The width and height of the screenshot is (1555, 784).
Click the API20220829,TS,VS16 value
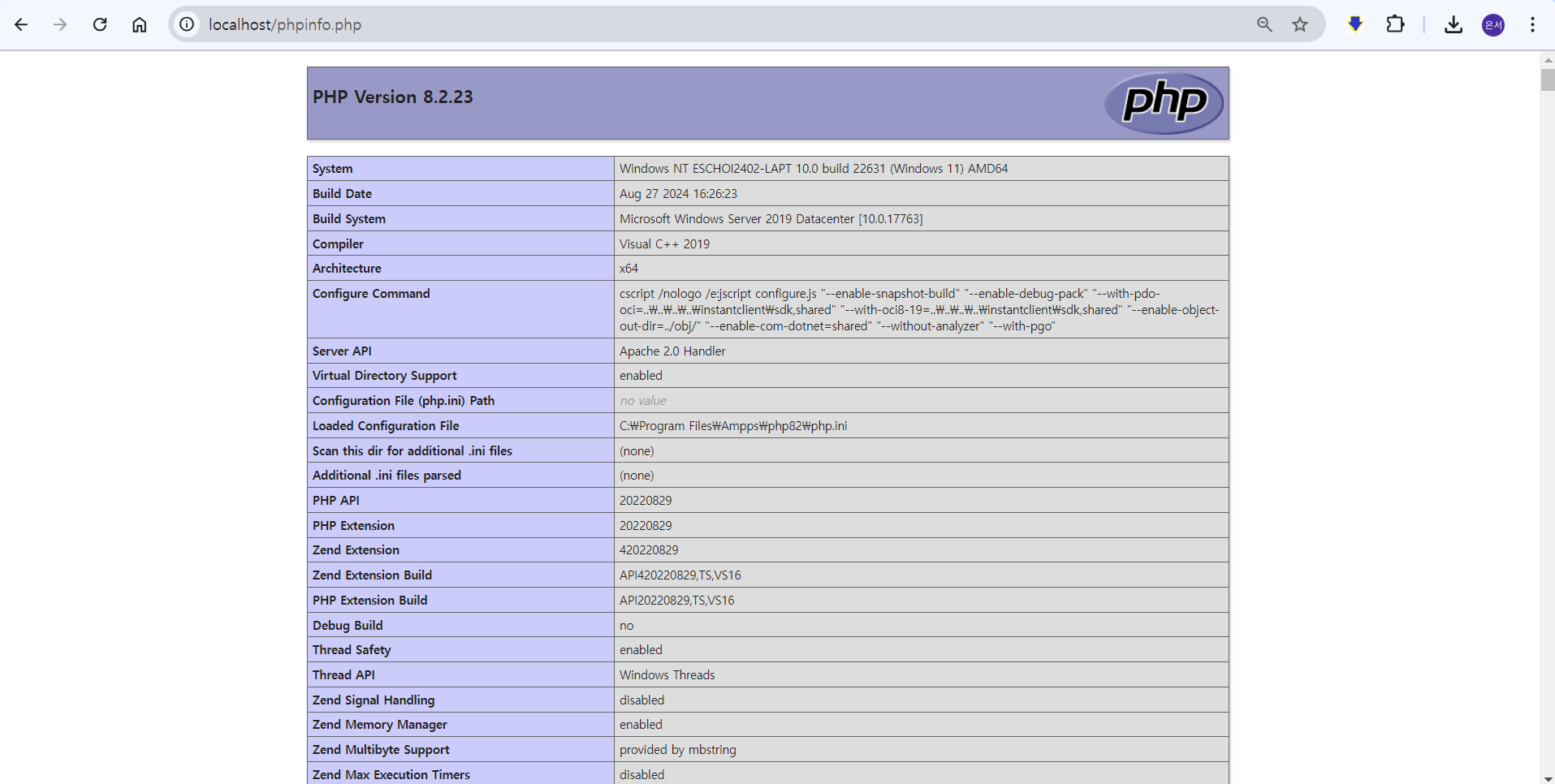pos(677,601)
